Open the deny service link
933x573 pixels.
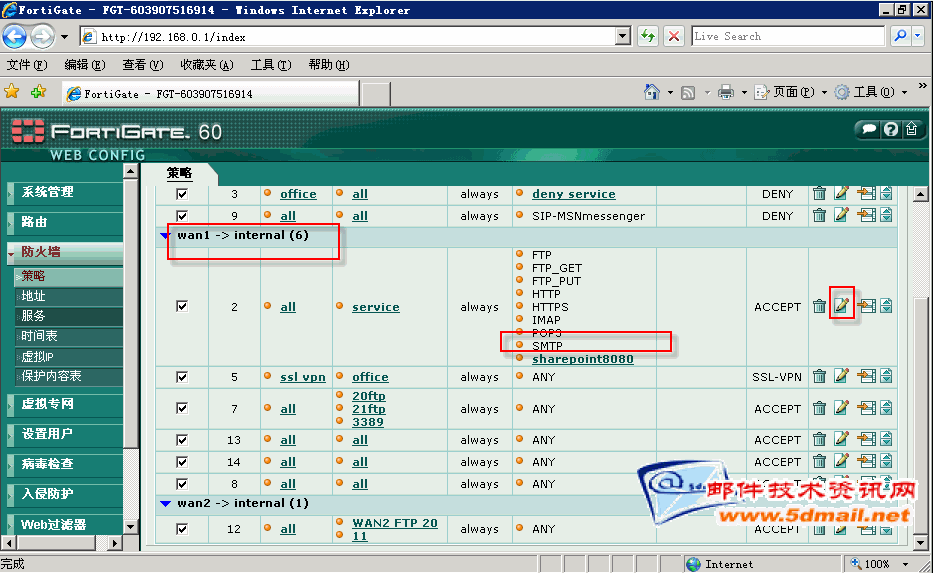tap(574, 194)
